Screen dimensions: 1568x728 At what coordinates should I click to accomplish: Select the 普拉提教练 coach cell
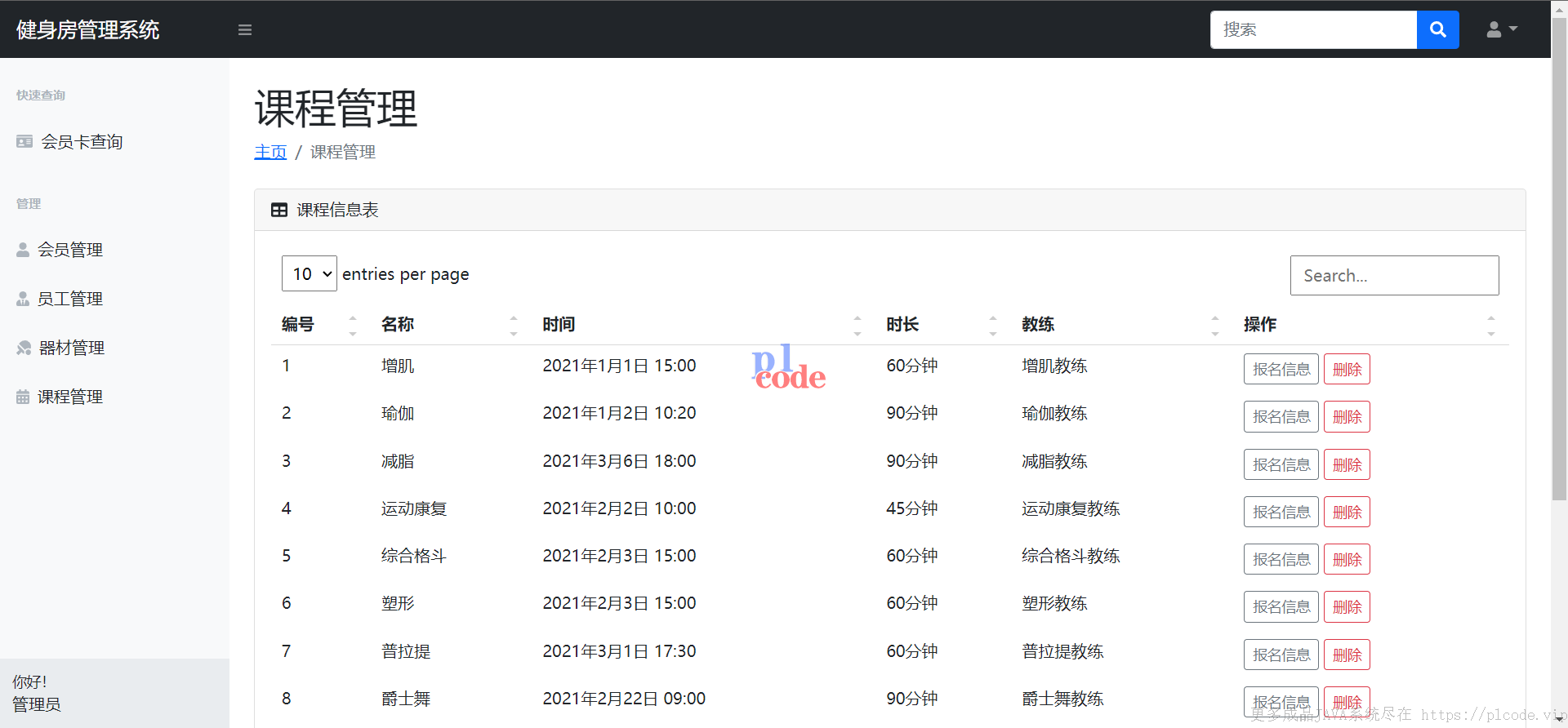pos(1062,651)
